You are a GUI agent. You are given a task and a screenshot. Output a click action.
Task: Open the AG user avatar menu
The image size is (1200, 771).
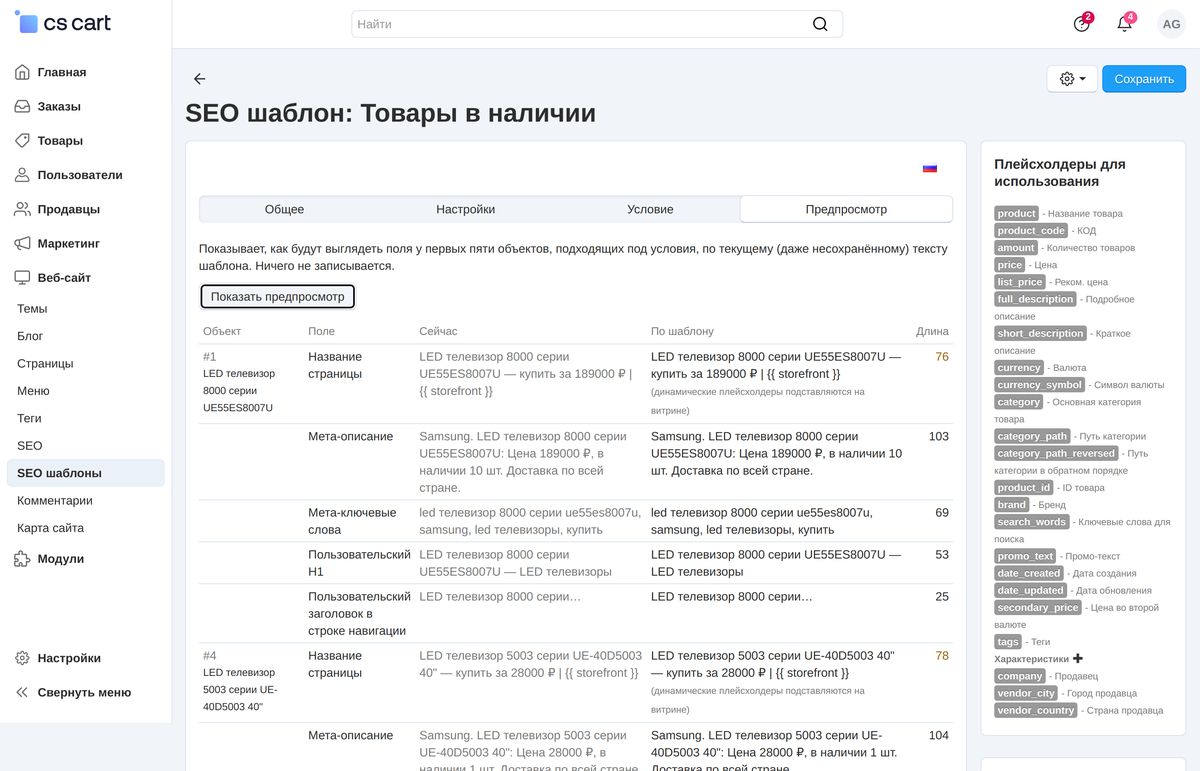click(x=1171, y=24)
